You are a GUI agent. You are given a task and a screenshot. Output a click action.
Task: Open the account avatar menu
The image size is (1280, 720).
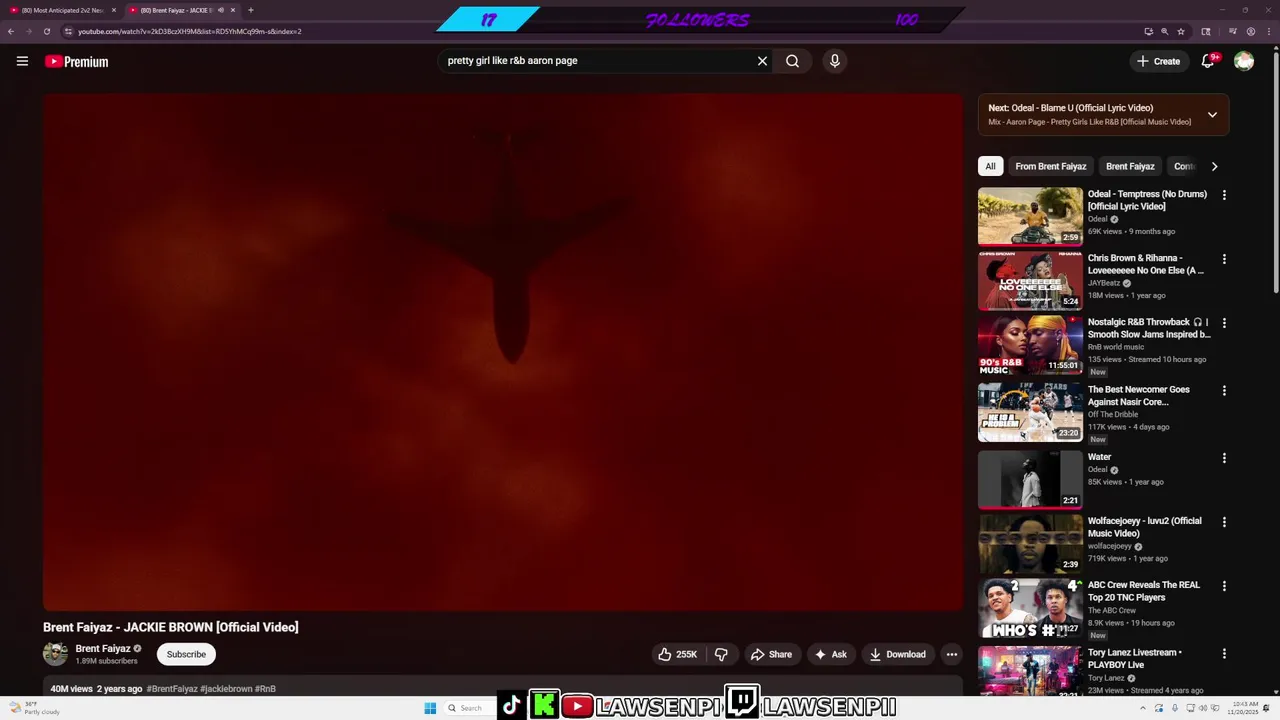click(x=1244, y=61)
